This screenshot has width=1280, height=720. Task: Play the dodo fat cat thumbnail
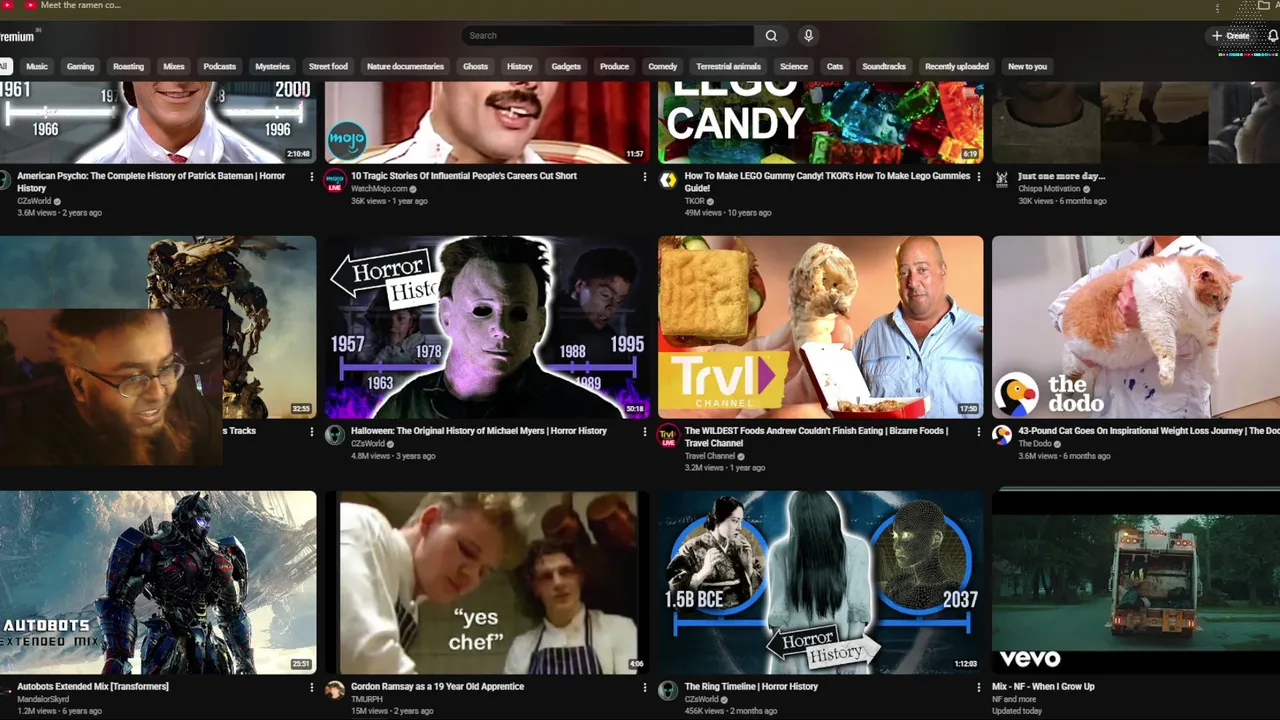1136,327
